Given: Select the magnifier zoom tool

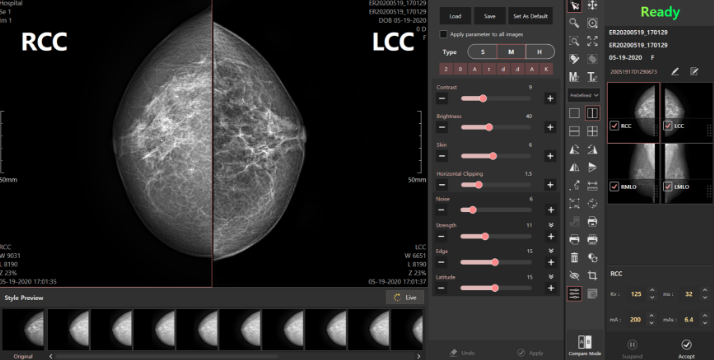Looking at the screenshot, I should [575, 23].
